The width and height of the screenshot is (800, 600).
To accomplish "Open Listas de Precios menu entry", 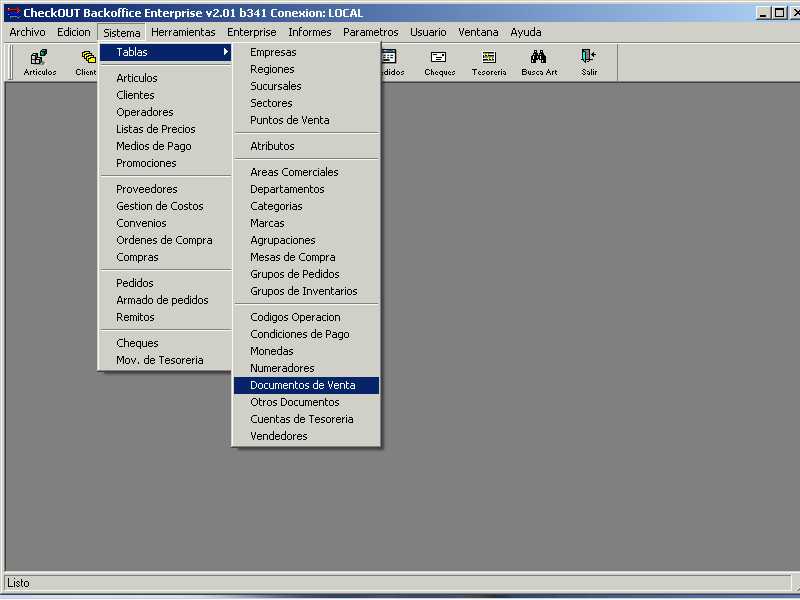I will coord(165,129).
